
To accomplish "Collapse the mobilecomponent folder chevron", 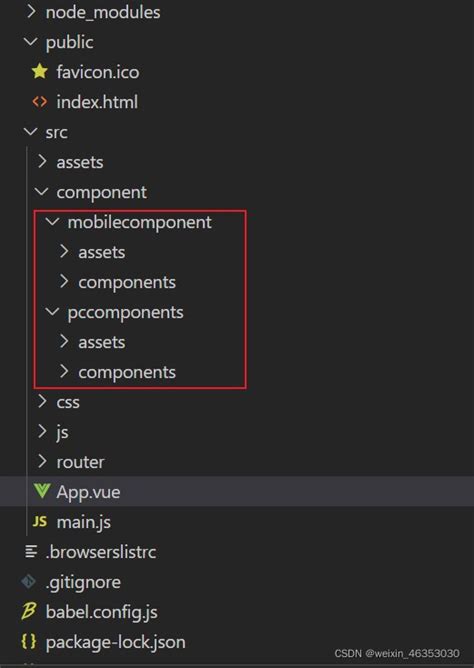I will 52,222.
